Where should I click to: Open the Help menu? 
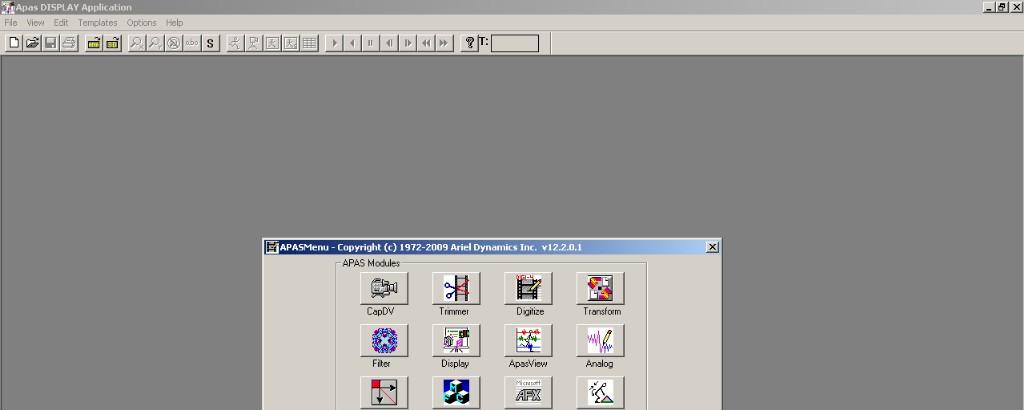click(x=174, y=23)
